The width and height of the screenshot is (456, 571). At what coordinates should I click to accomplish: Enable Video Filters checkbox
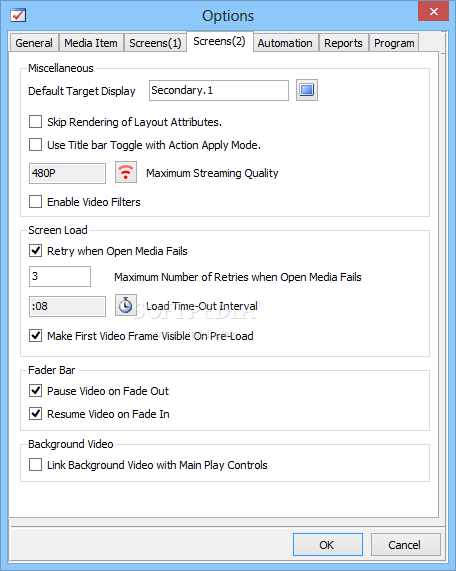coord(35,201)
